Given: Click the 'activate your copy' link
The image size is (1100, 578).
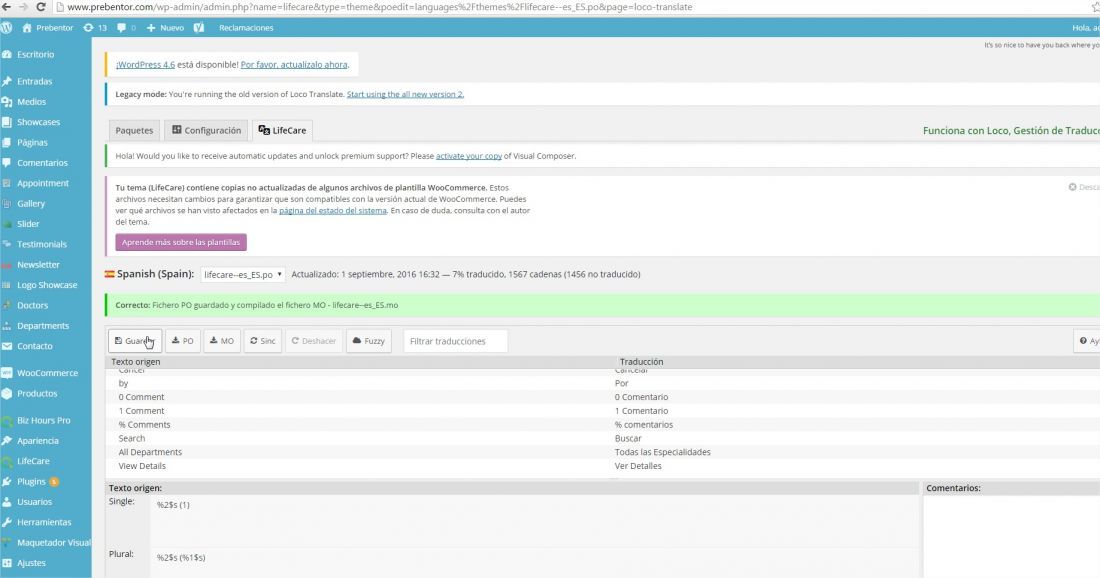Looking at the screenshot, I should pyautogui.click(x=469, y=156).
